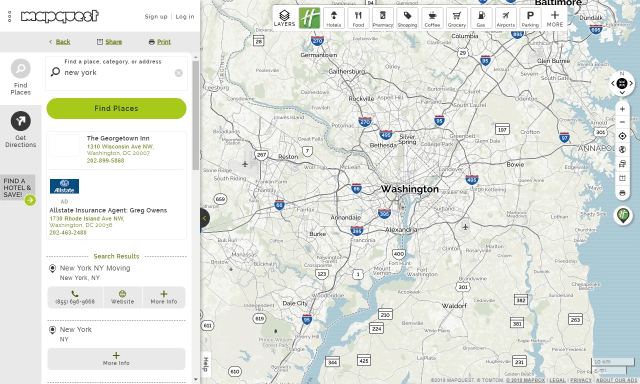Open the vertical Help tab
The height and width of the screenshot is (384, 640).
206,364
